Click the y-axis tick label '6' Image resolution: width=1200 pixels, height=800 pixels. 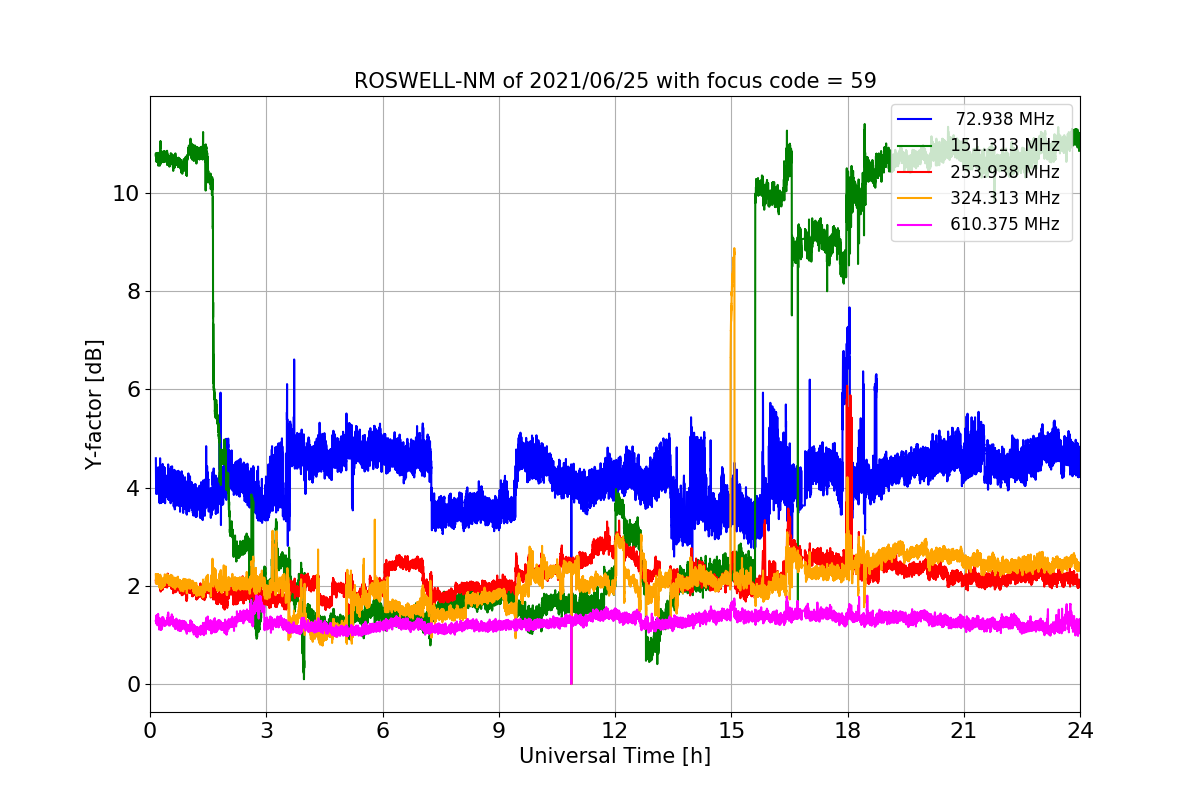pyautogui.click(x=132, y=390)
